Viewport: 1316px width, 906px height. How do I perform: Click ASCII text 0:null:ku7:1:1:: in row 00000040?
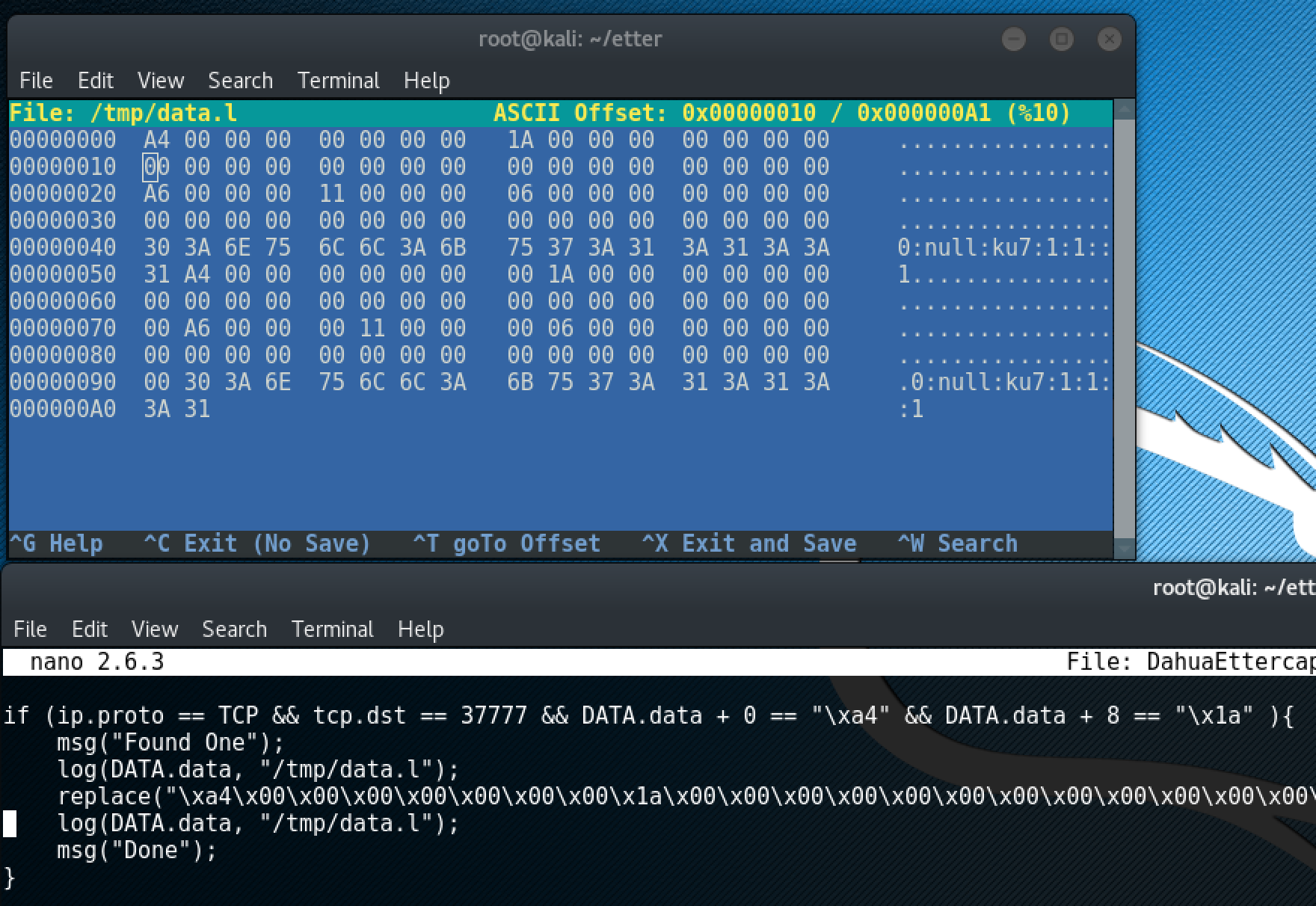[x=1004, y=247]
